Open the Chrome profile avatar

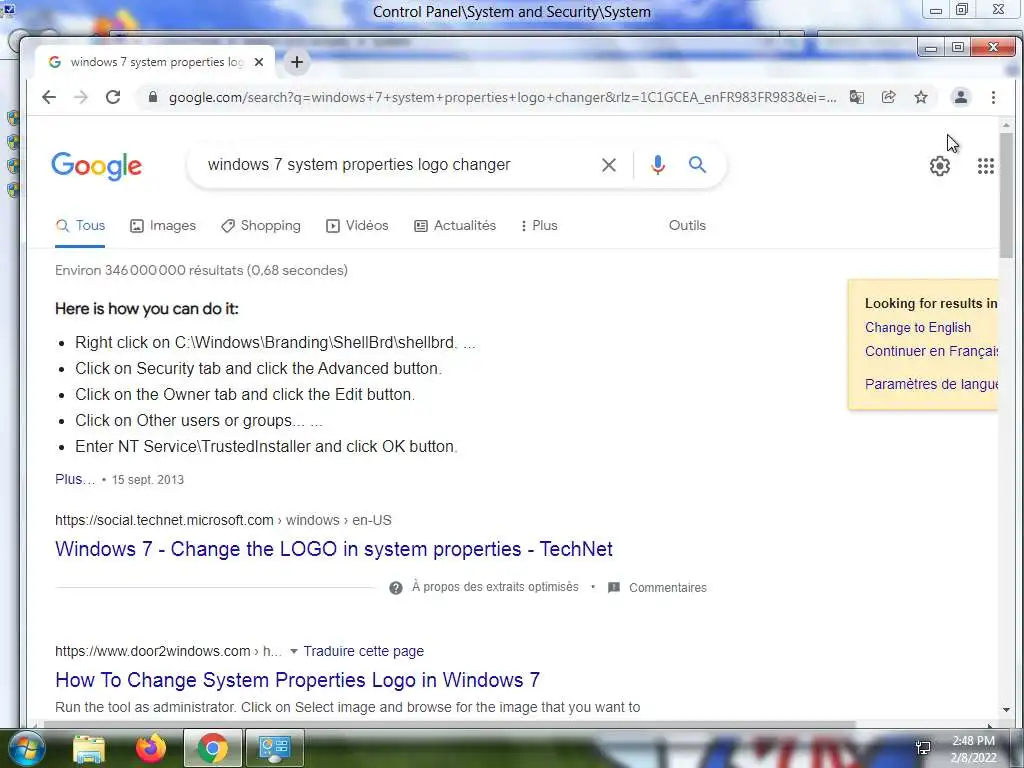[x=961, y=97]
